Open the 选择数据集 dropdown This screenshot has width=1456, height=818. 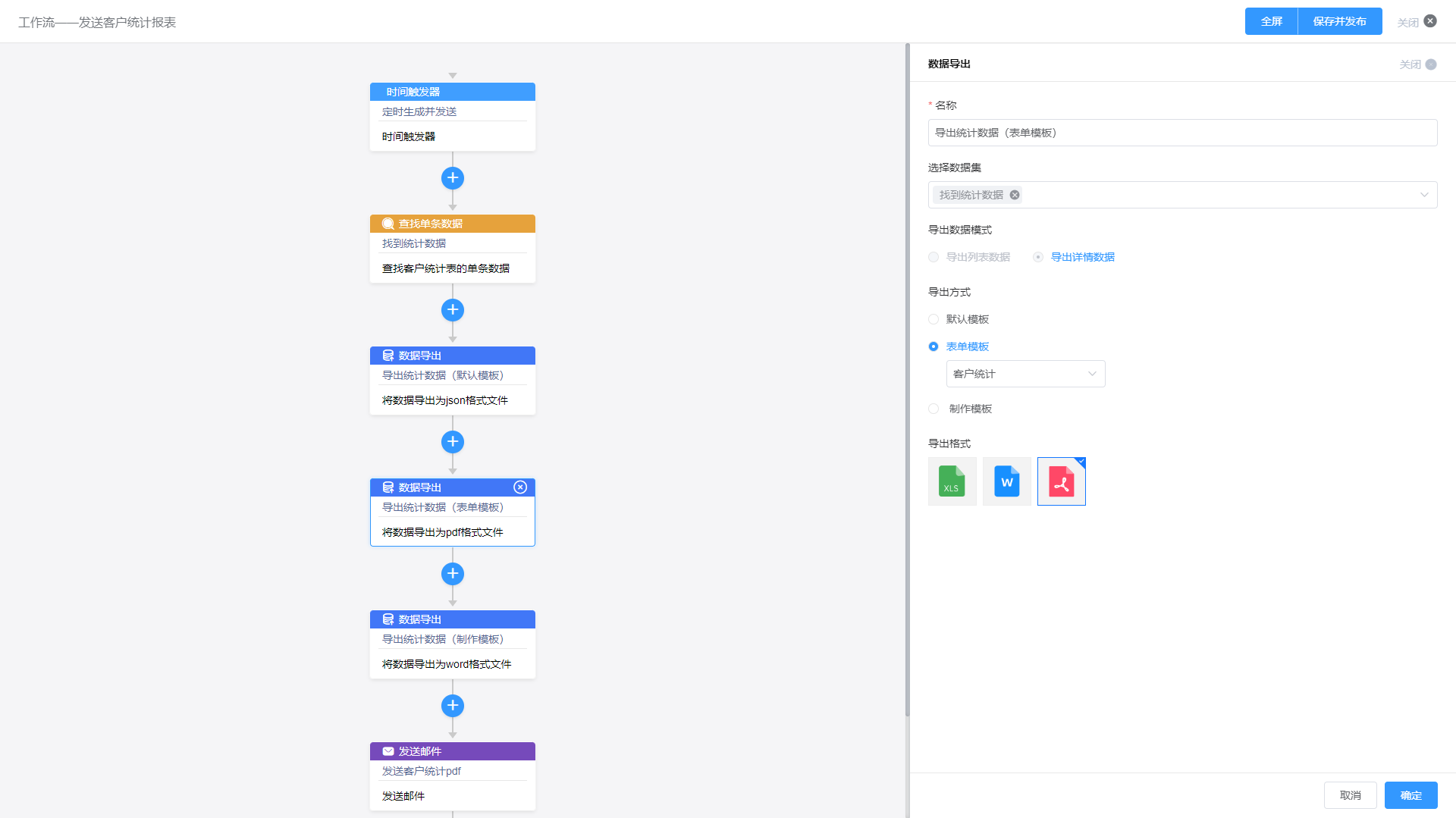(x=1183, y=195)
